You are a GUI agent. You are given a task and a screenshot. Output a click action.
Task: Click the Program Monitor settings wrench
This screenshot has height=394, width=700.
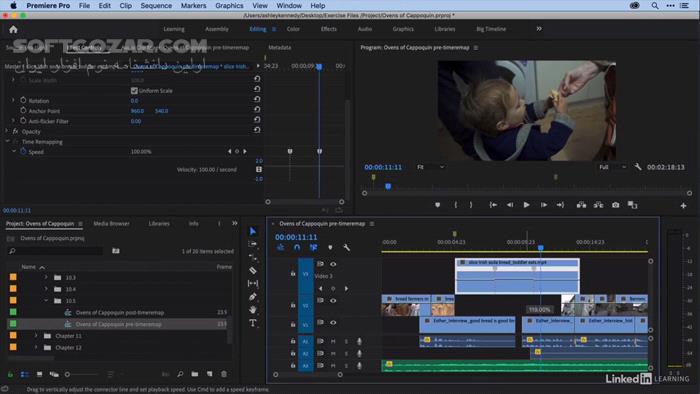coord(638,167)
